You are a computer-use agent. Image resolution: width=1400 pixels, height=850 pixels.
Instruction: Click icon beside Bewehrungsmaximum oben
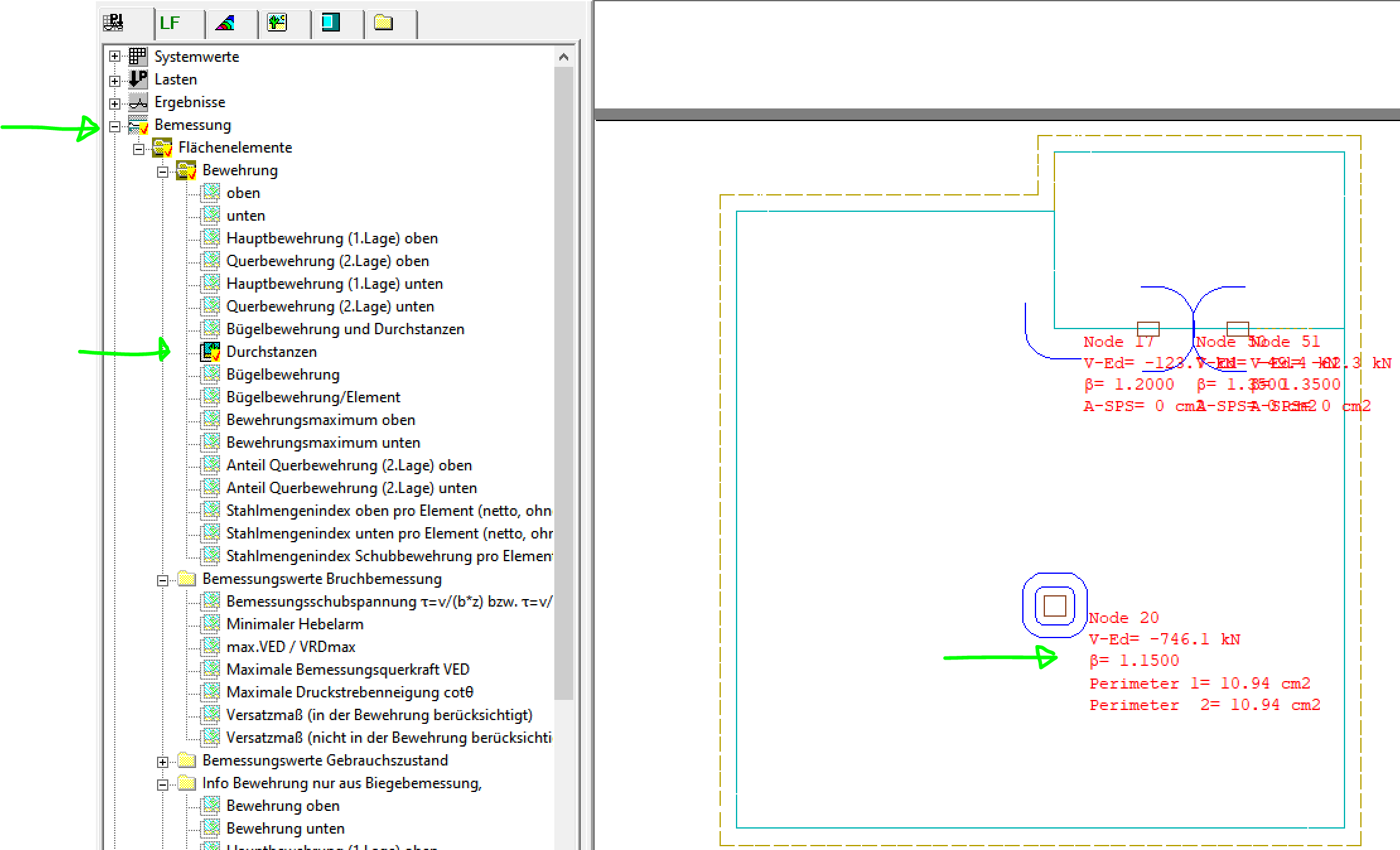[x=211, y=419]
